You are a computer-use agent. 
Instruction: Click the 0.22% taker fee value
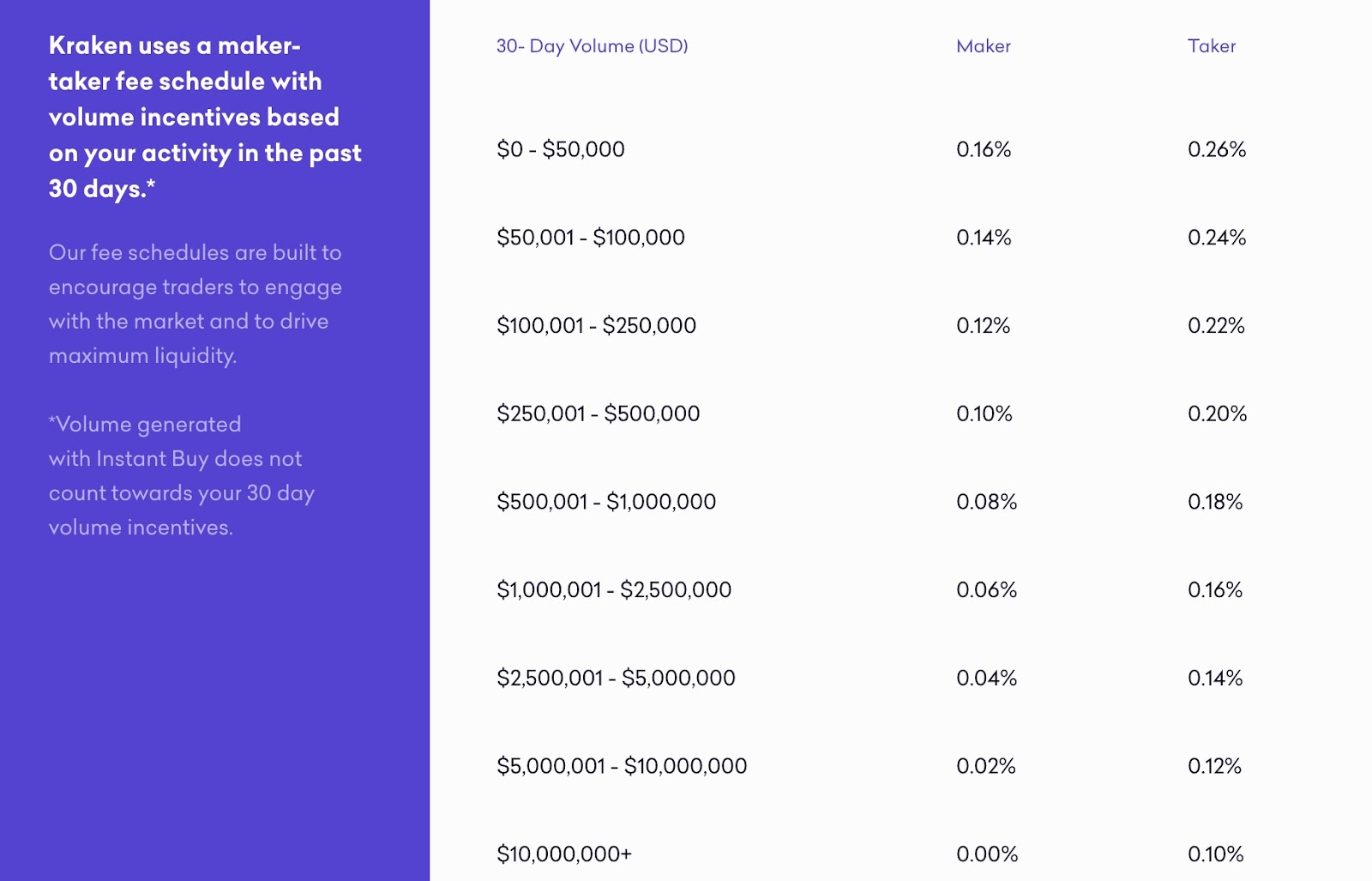pos(1215,326)
